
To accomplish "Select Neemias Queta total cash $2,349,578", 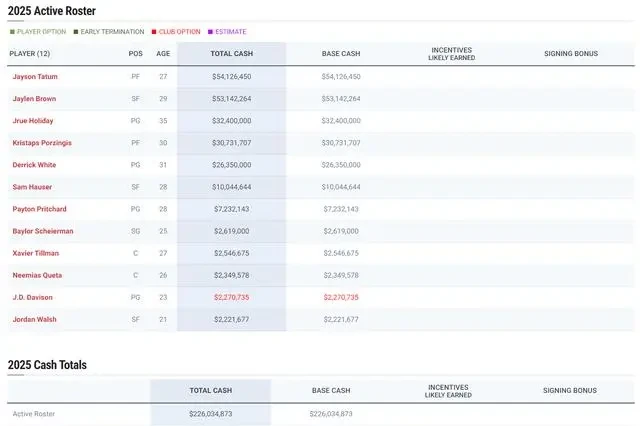I will pyautogui.click(x=232, y=275).
